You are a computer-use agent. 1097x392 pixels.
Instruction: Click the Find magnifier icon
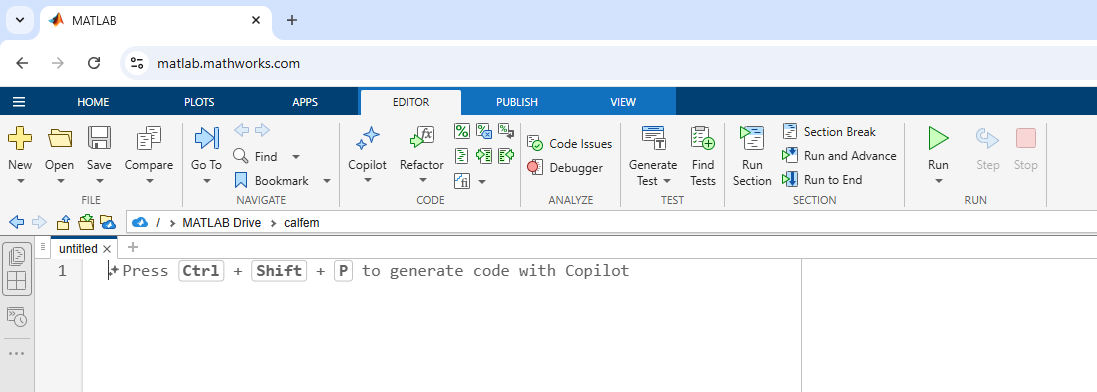click(241, 155)
